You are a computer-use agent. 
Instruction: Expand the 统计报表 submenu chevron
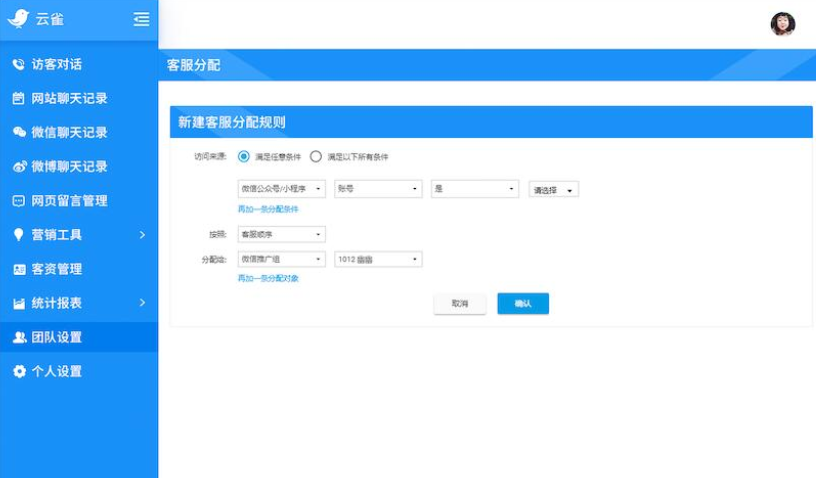coord(142,303)
